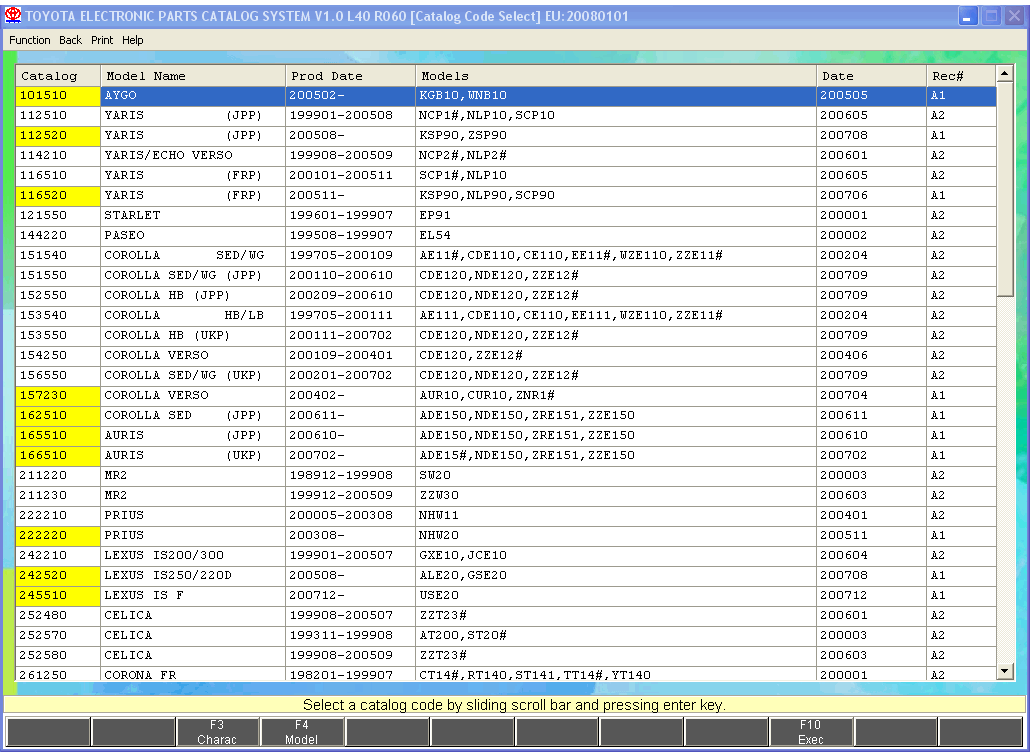Click the scrollbar up arrow
1030x752 pixels.
tap(1004, 73)
